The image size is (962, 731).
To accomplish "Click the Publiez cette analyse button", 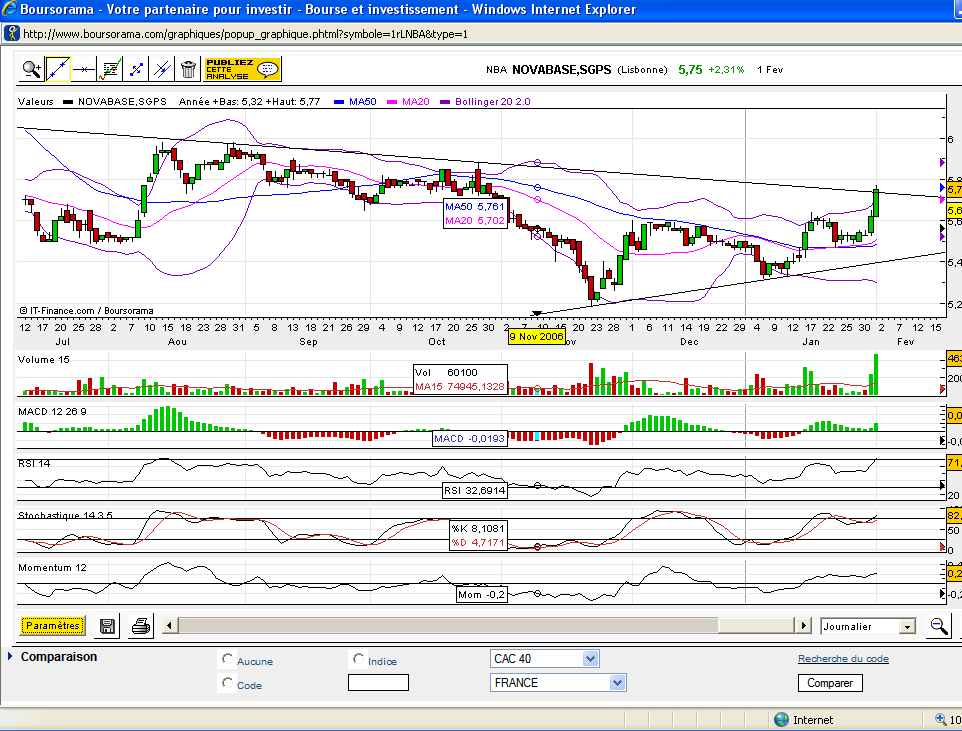I will [243, 69].
